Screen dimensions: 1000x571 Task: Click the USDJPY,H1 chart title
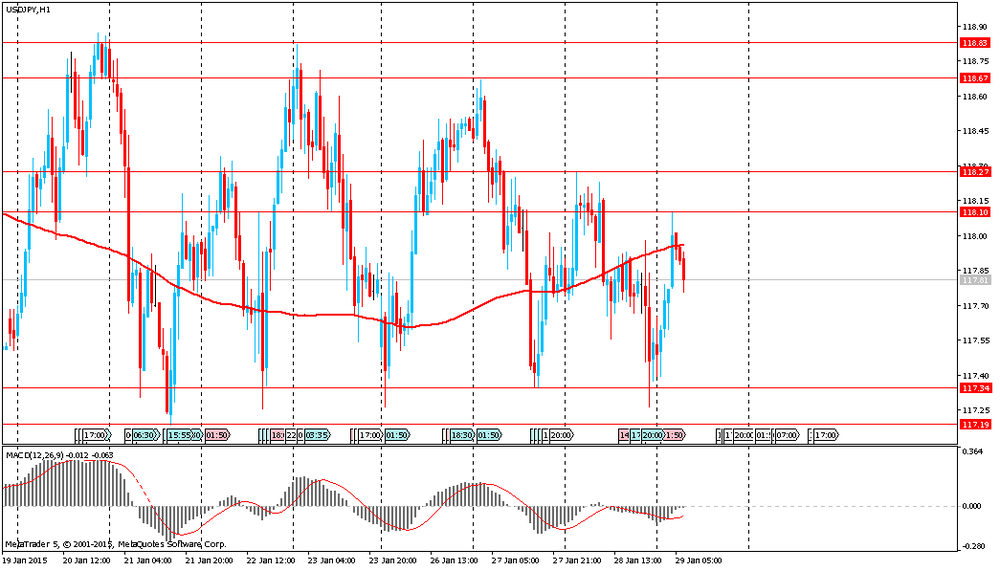(27, 9)
